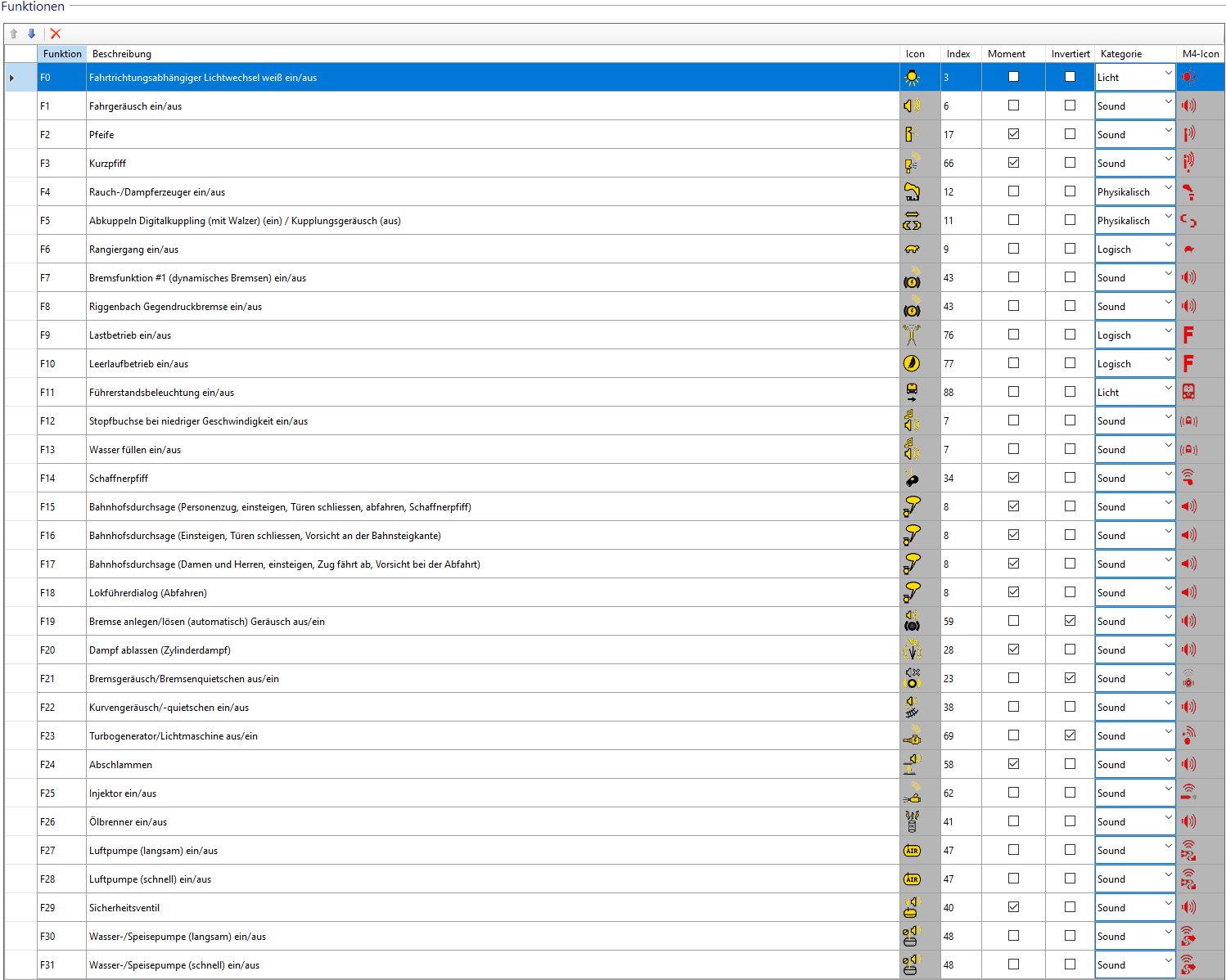Click the blue move down arrow

32,34
